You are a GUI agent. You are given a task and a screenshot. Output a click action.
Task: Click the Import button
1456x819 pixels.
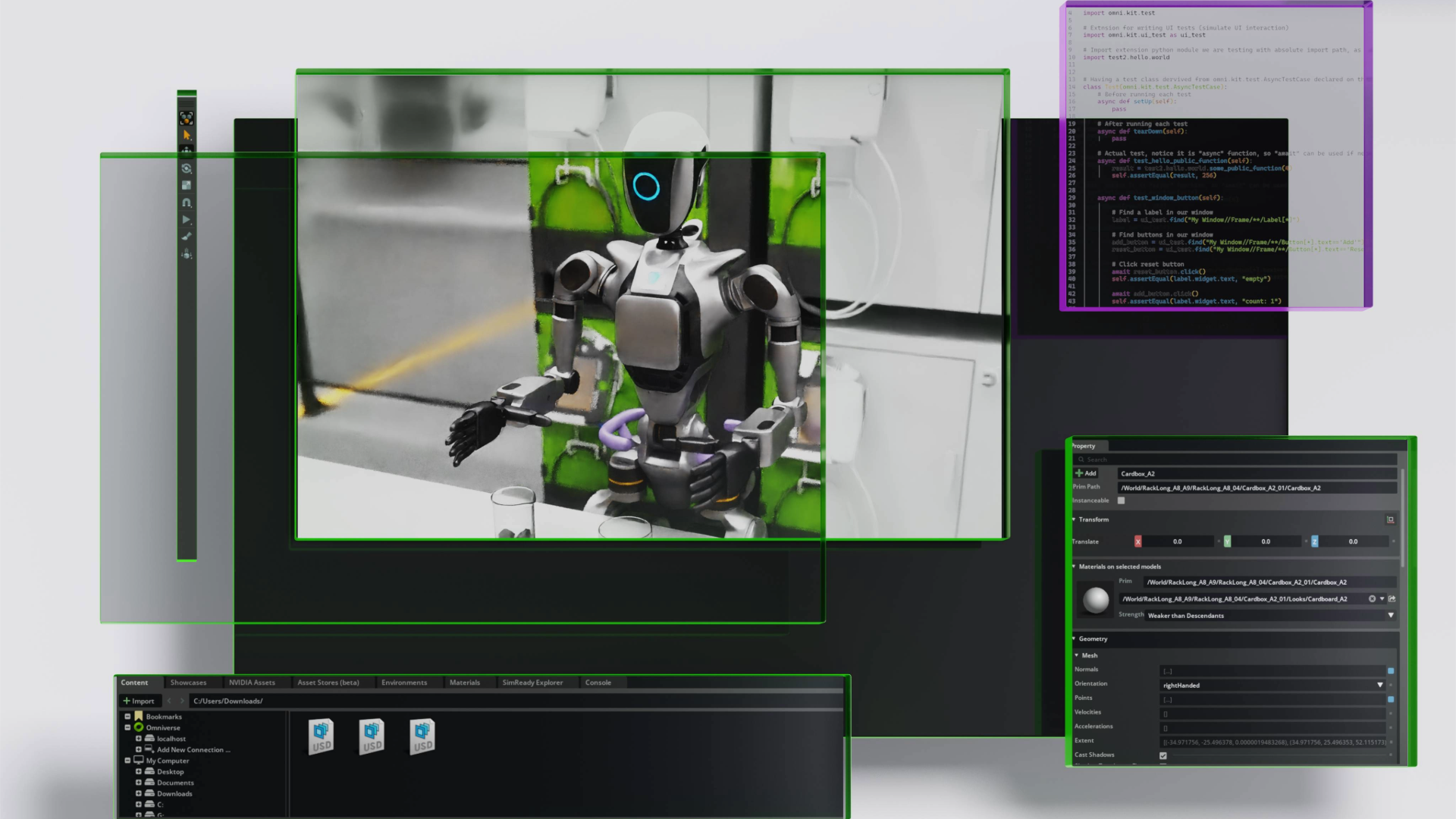click(139, 701)
